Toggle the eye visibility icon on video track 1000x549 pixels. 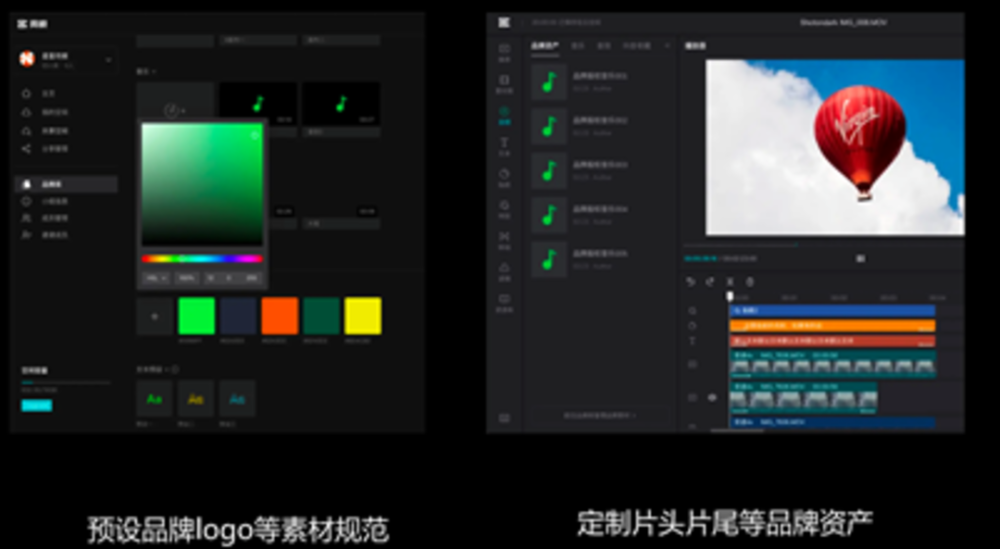point(712,398)
